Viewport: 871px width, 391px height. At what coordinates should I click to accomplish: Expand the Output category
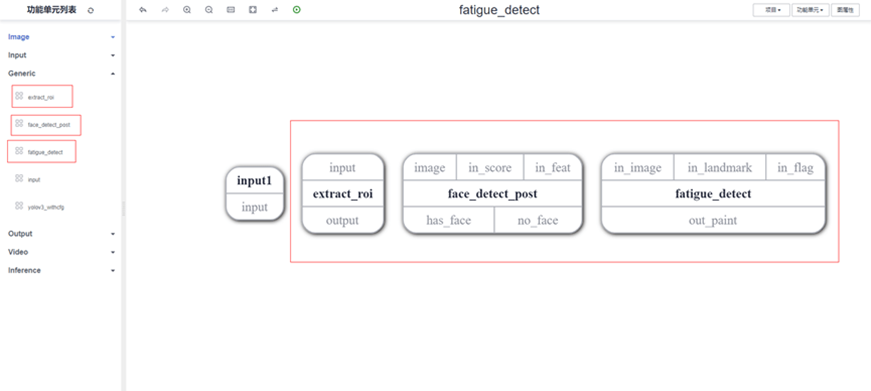113,234
